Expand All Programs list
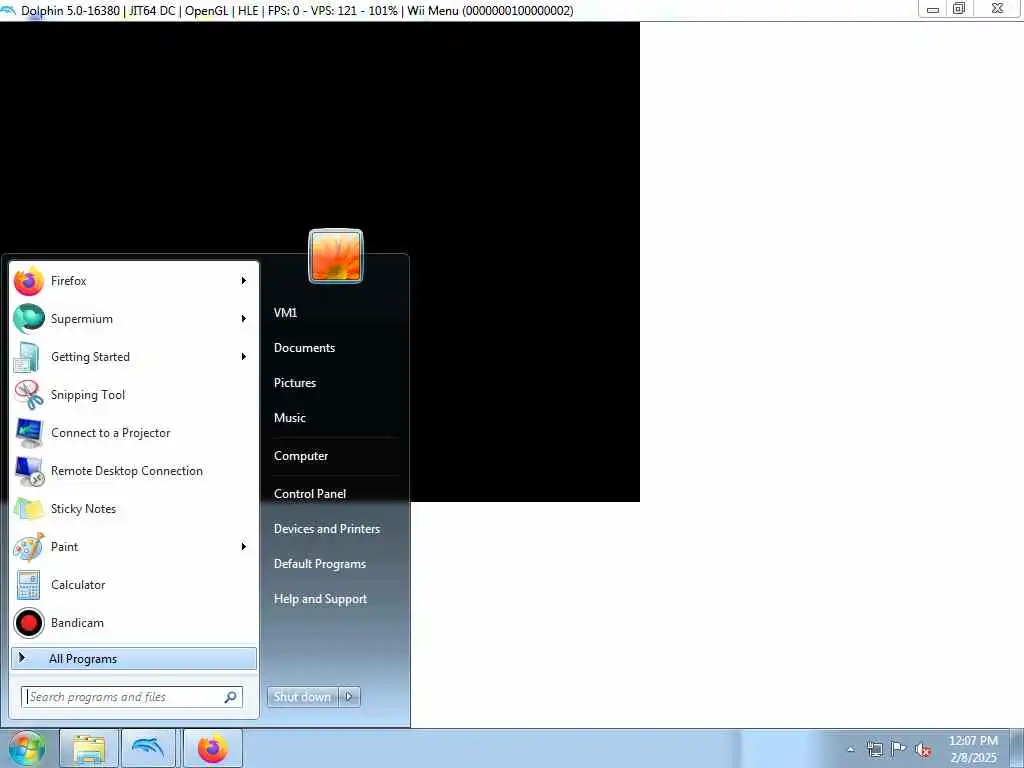Viewport: 1024px width, 768px height. (x=134, y=659)
